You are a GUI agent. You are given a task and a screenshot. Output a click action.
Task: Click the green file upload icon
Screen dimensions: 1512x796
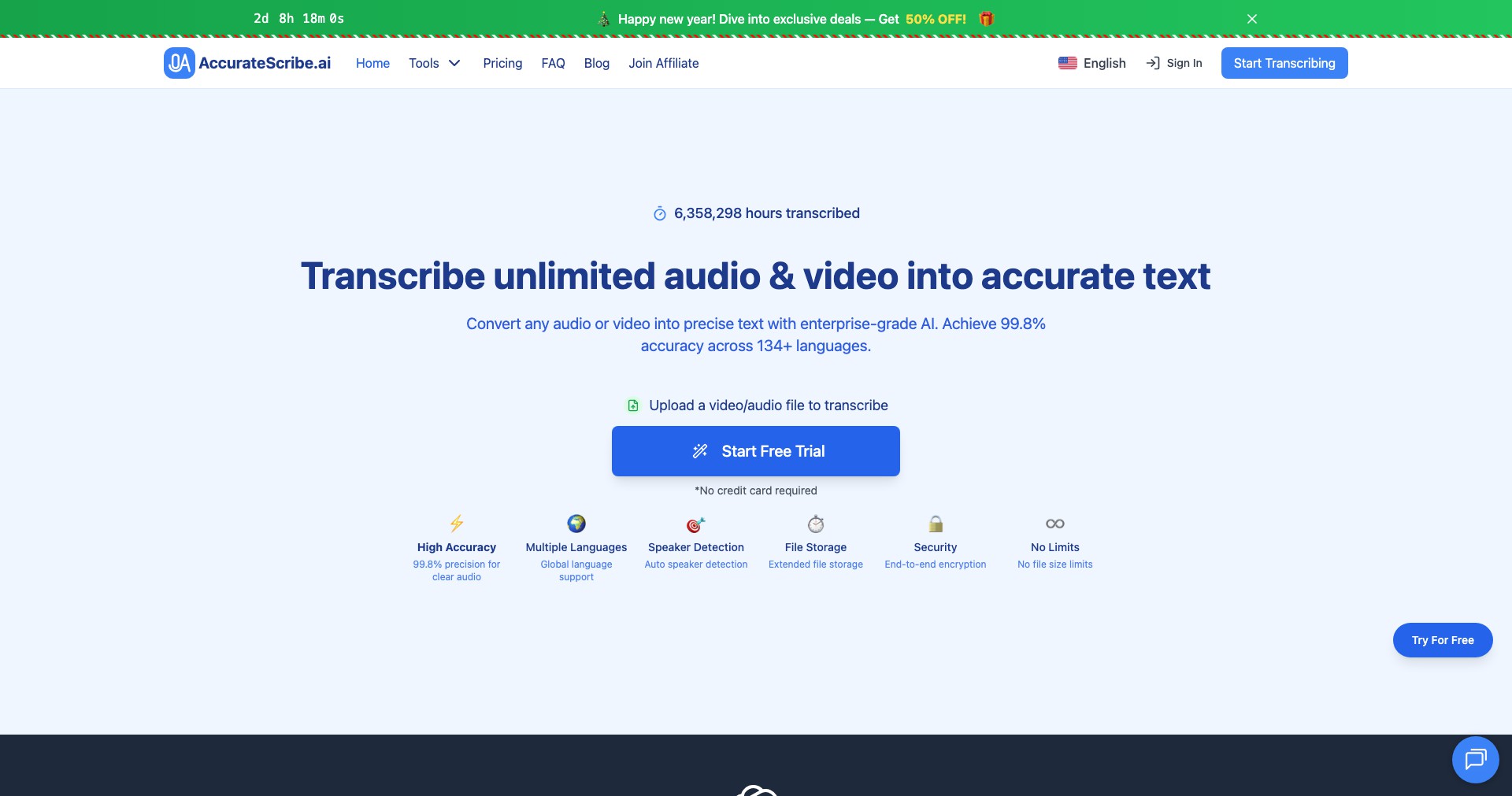633,405
